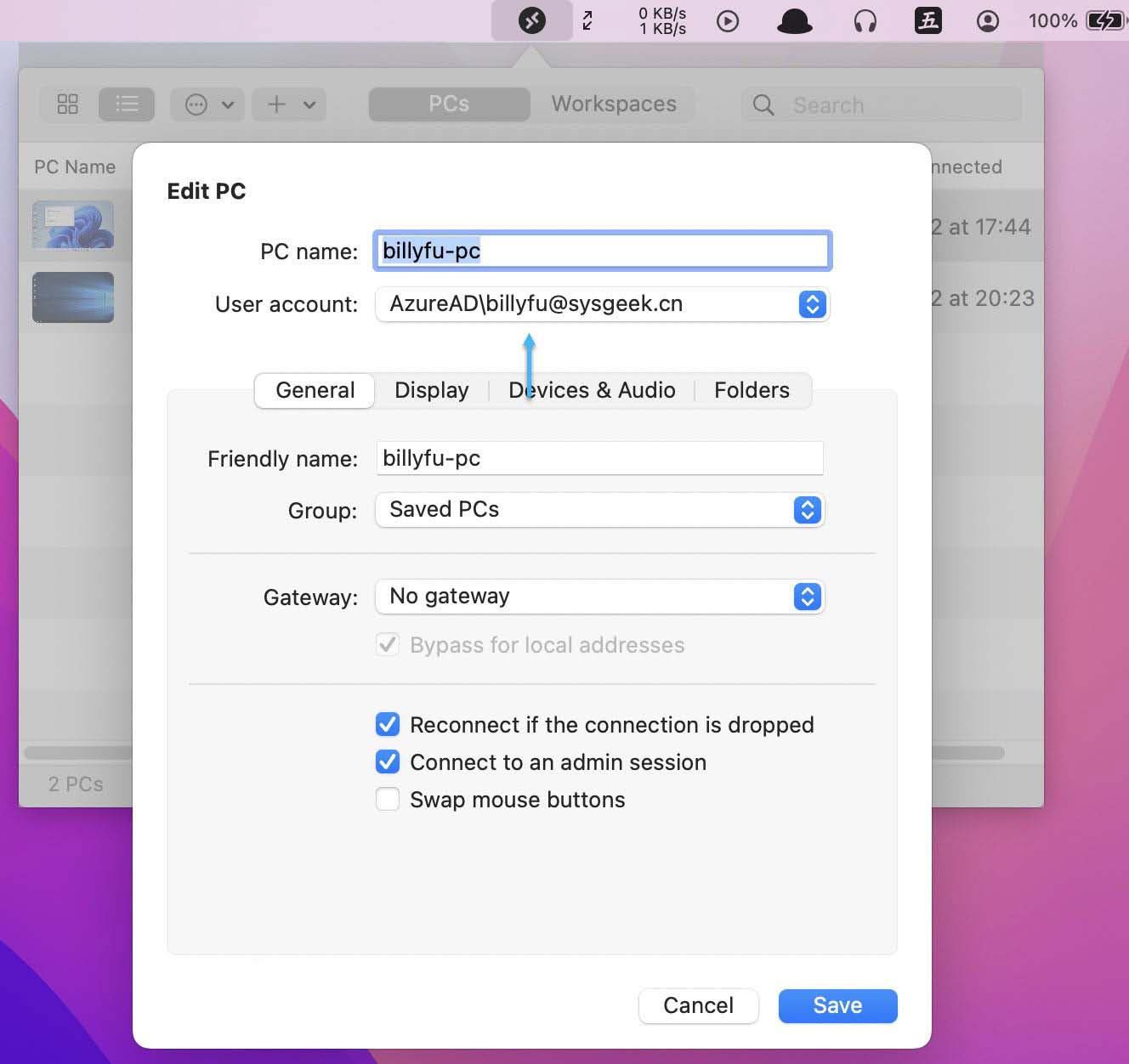Open the Folders tab
The height and width of the screenshot is (1064, 1129).
[x=752, y=390]
